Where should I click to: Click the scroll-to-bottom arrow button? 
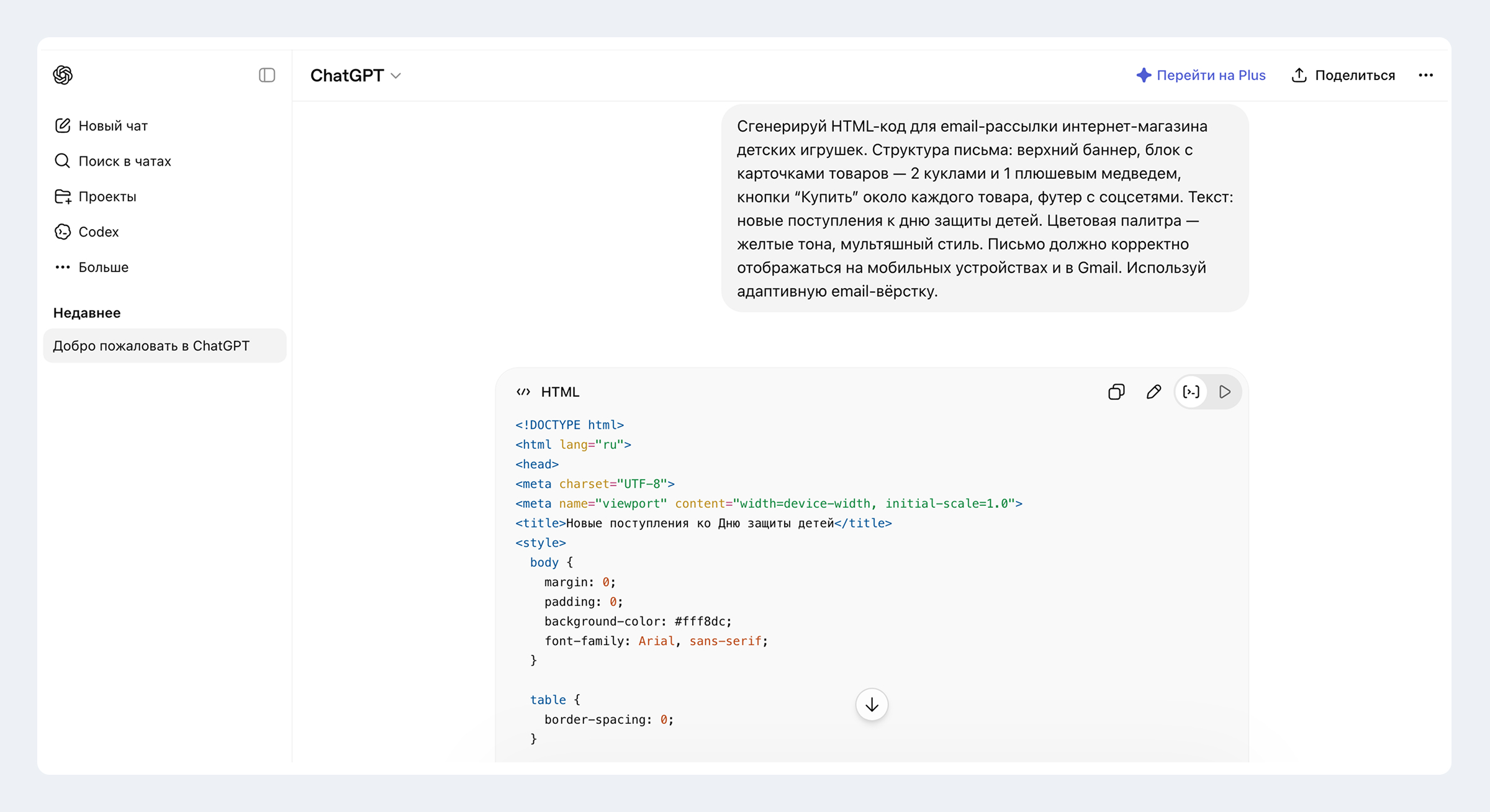click(x=872, y=705)
